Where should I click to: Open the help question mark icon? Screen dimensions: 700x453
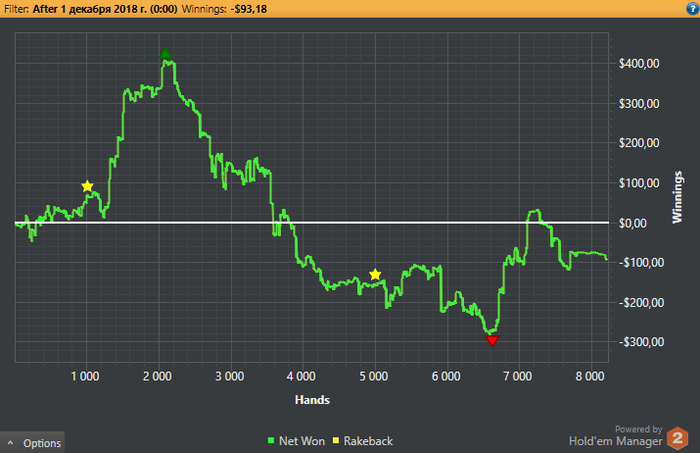pyautogui.click(x=692, y=8)
